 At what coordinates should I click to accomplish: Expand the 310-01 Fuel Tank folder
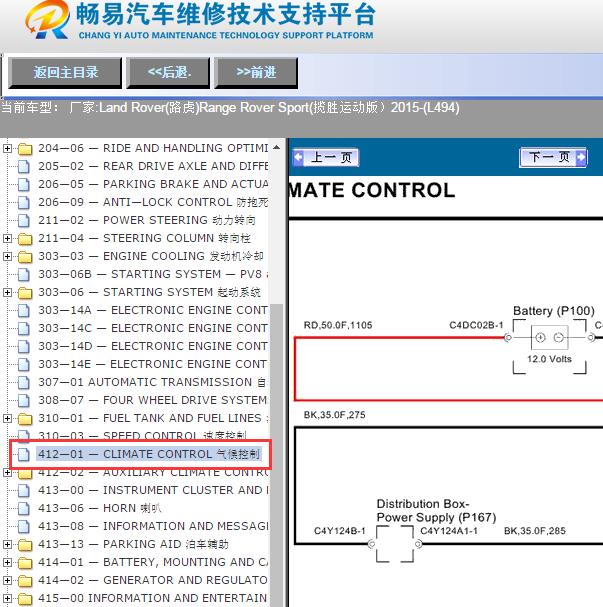point(7,418)
